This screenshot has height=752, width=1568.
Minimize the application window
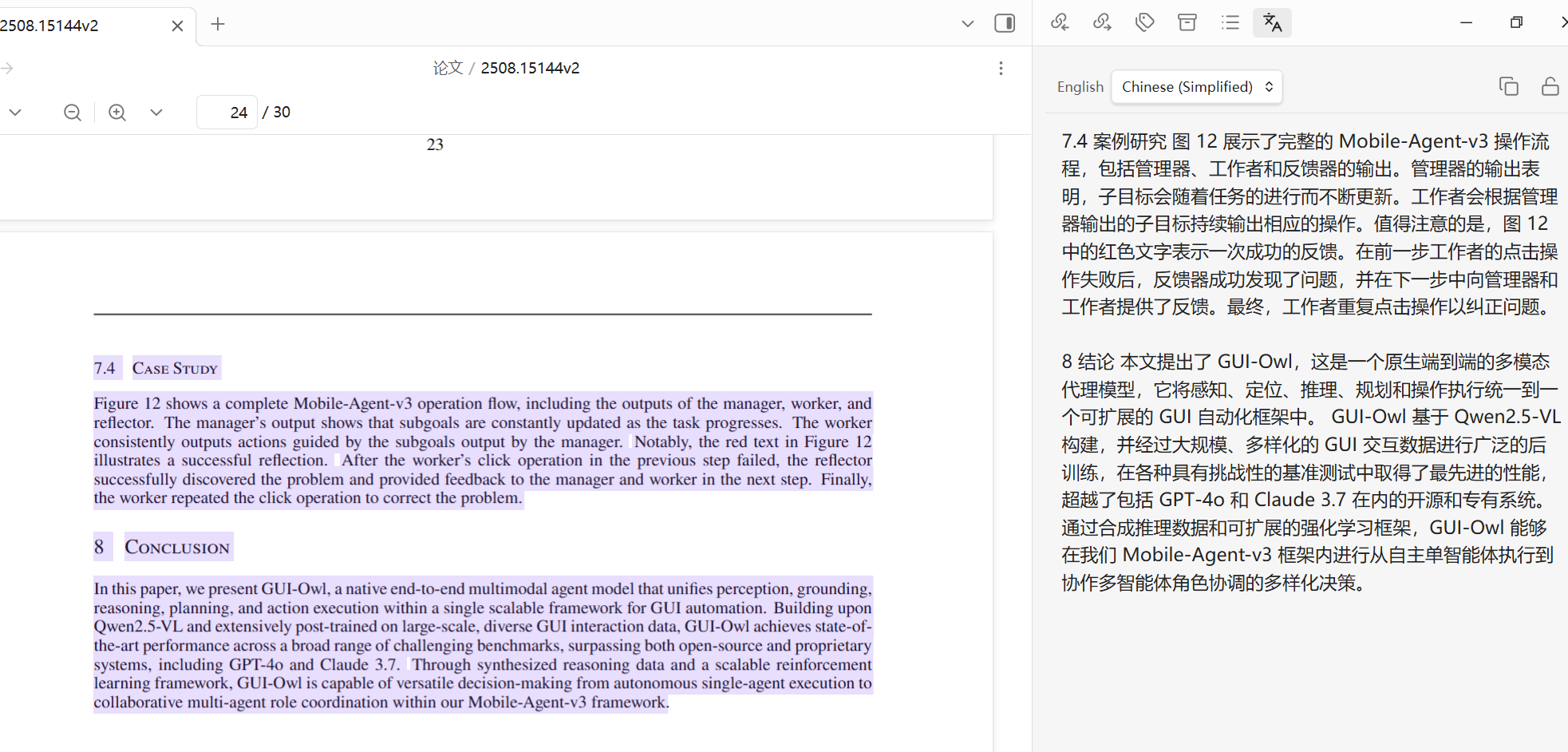pos(1466,22)
